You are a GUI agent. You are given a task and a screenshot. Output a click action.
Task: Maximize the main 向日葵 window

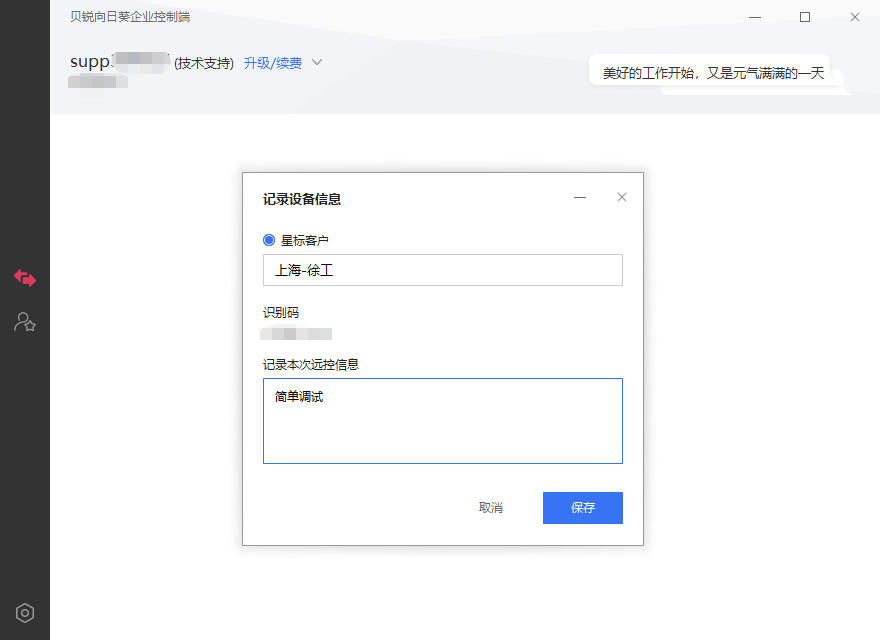tap(805, 17)
